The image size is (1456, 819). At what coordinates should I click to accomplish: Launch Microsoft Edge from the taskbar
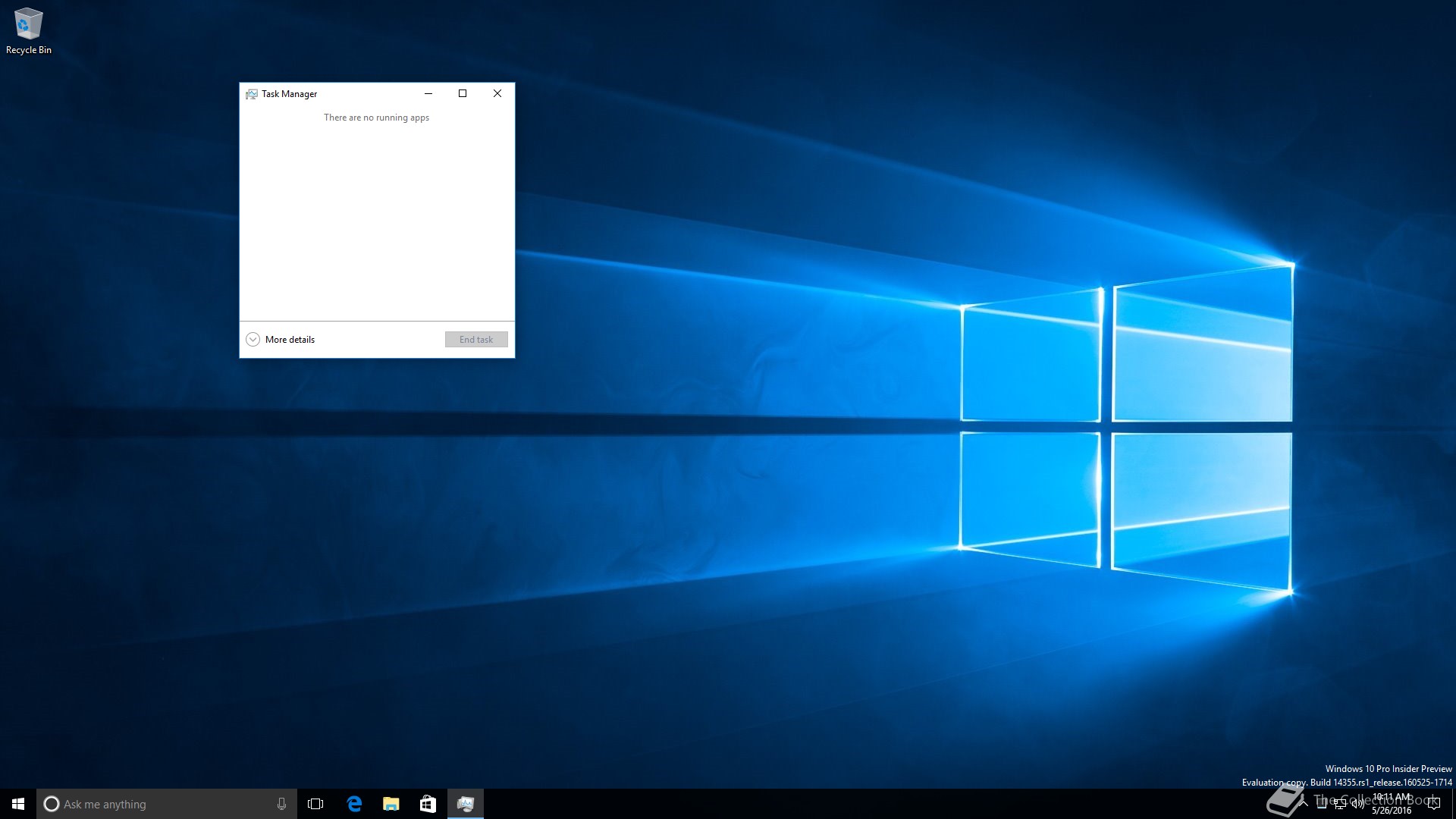[x=354, y=804]
